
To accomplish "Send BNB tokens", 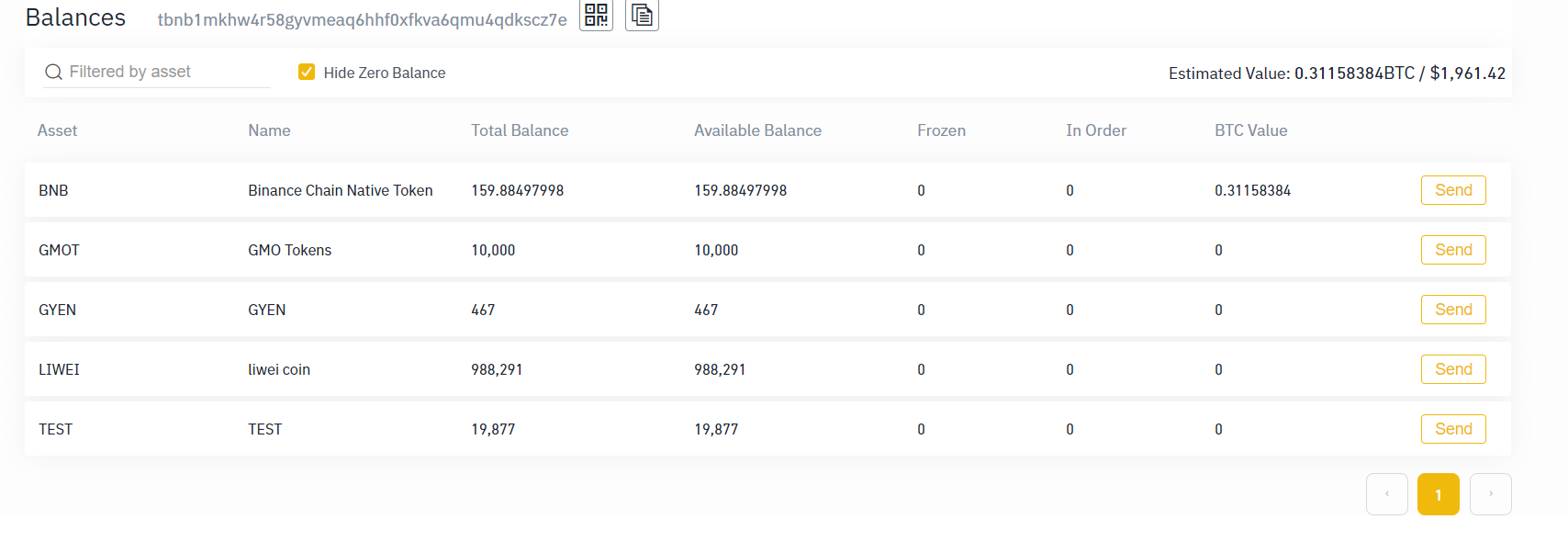I will click(x=1453, y=190).
